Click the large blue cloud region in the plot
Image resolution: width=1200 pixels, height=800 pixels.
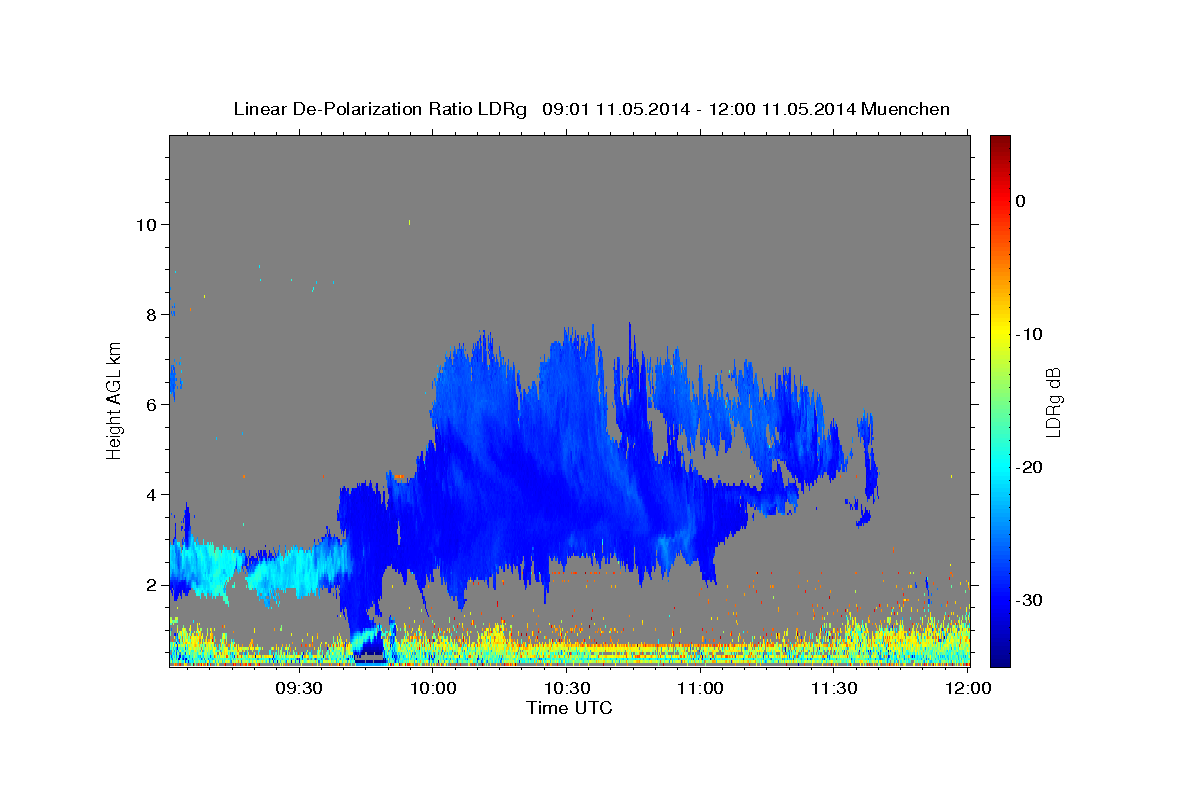(x=560, y=470)
